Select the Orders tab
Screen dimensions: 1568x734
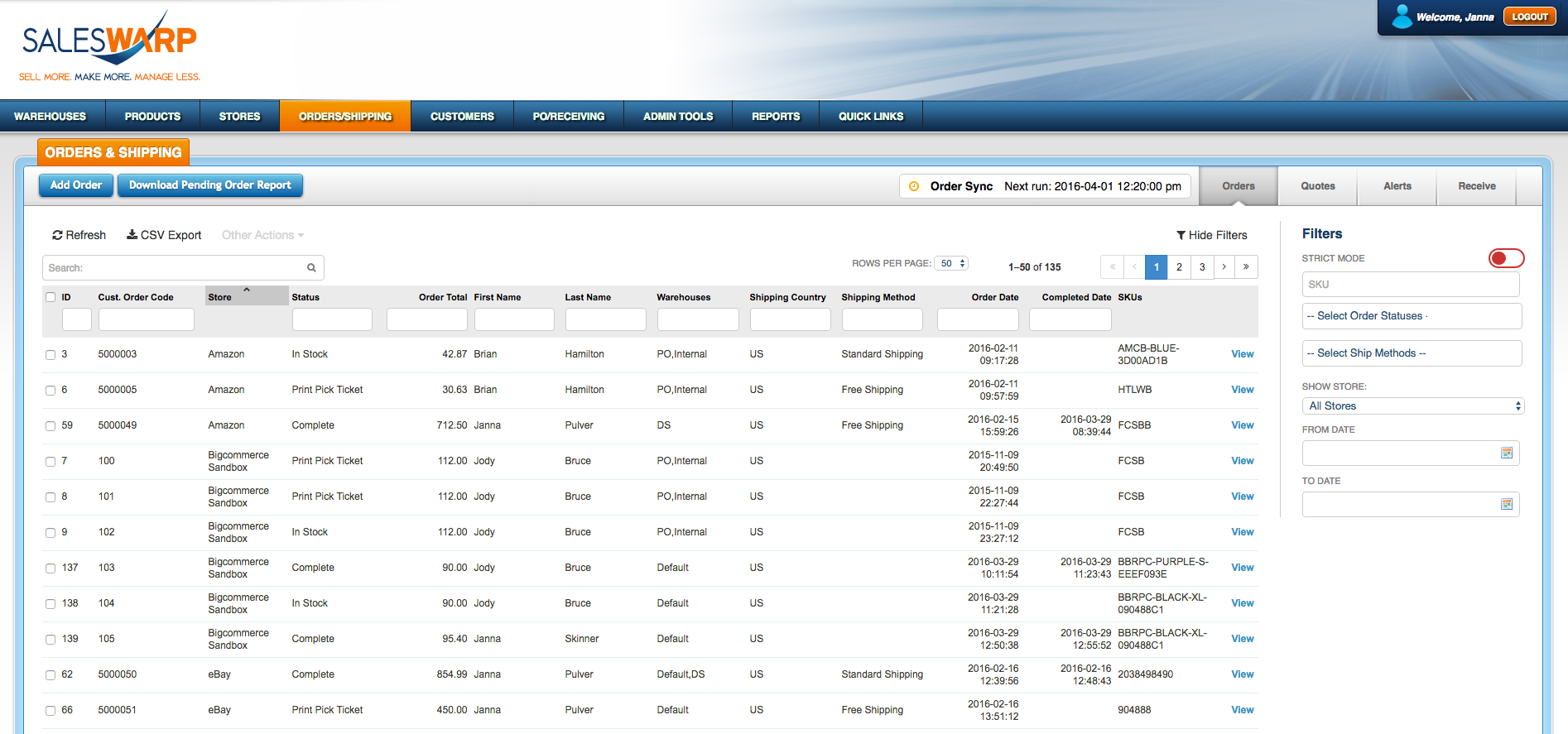1239,186
